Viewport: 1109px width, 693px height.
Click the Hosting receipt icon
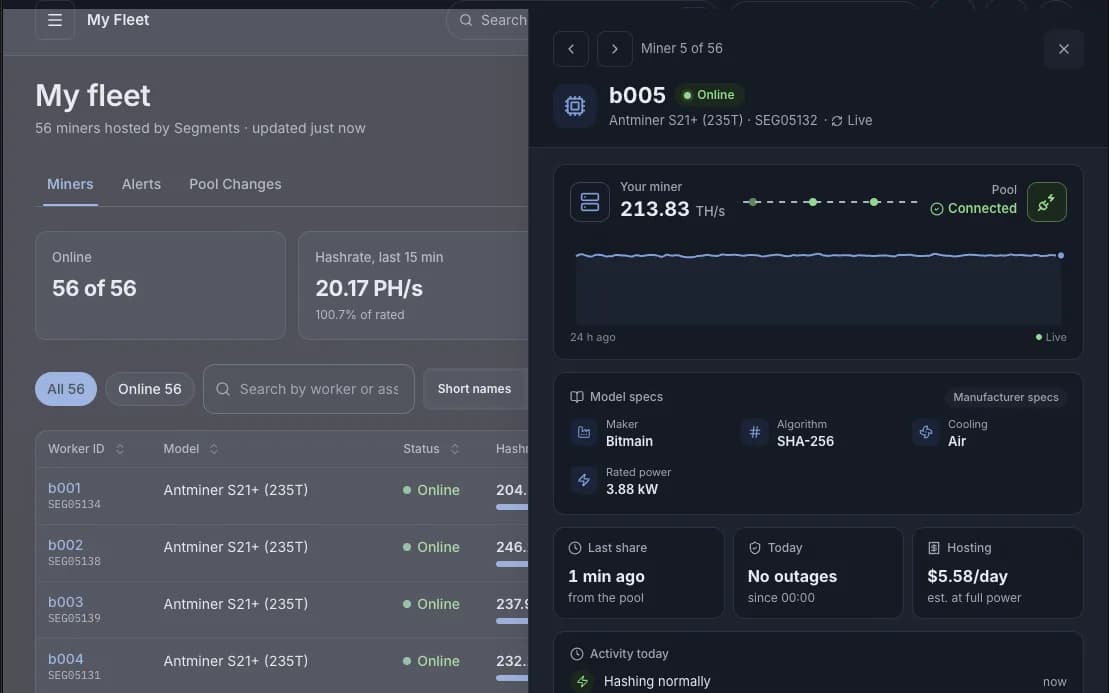coord(934,548)
